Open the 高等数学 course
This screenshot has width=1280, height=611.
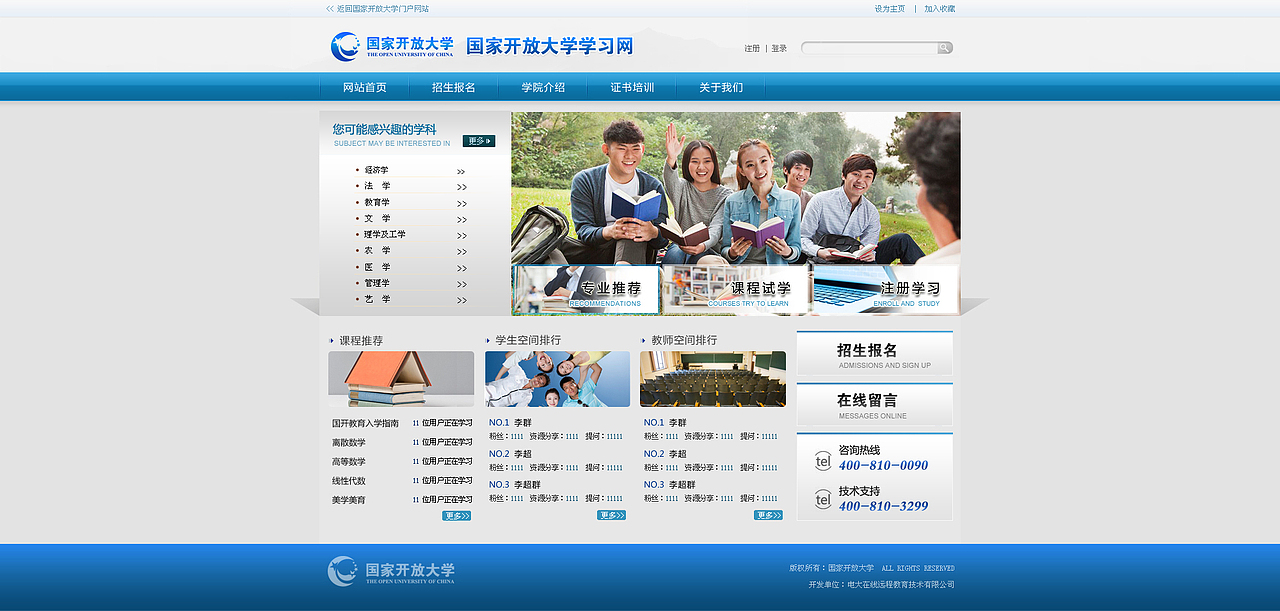point(349,462)
